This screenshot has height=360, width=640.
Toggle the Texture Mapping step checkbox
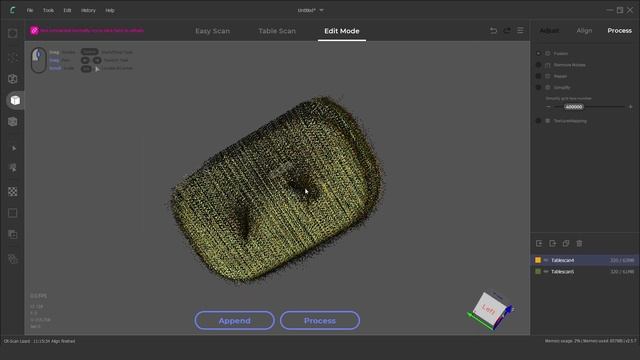coord(538,121)
